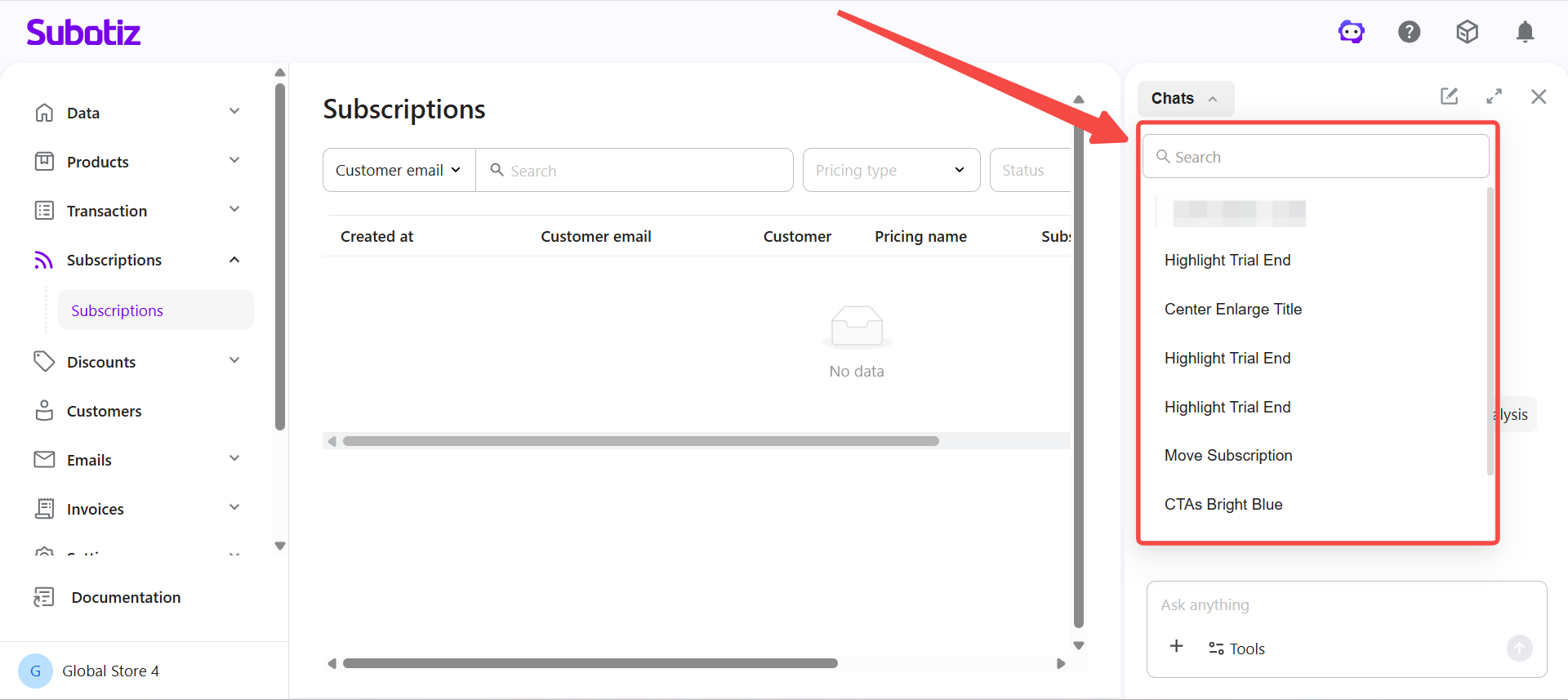
Task: Open the Customer email filter dropdown
Action: point(399,170)
